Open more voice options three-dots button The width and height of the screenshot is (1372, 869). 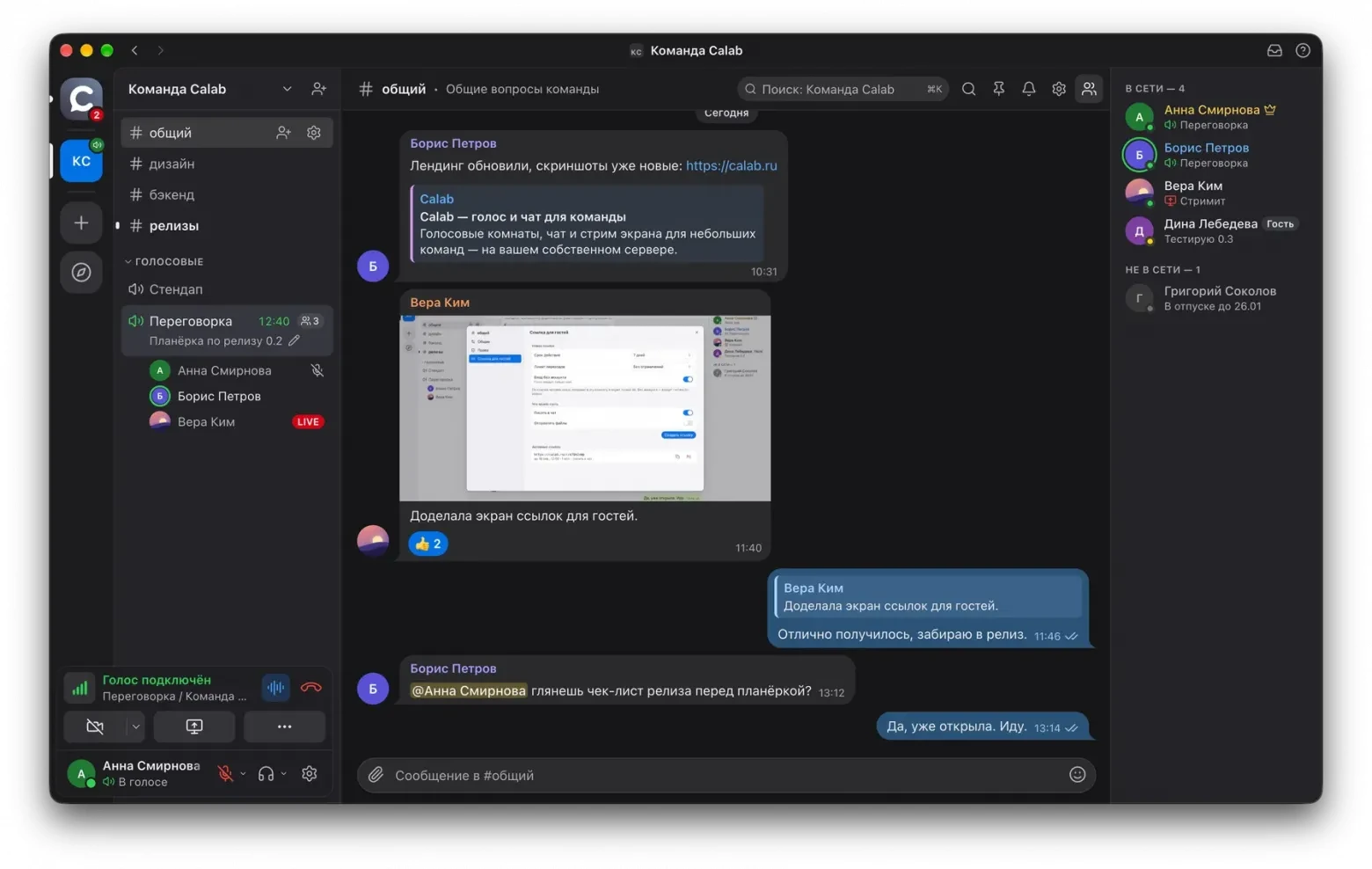[x=284, y=727]
